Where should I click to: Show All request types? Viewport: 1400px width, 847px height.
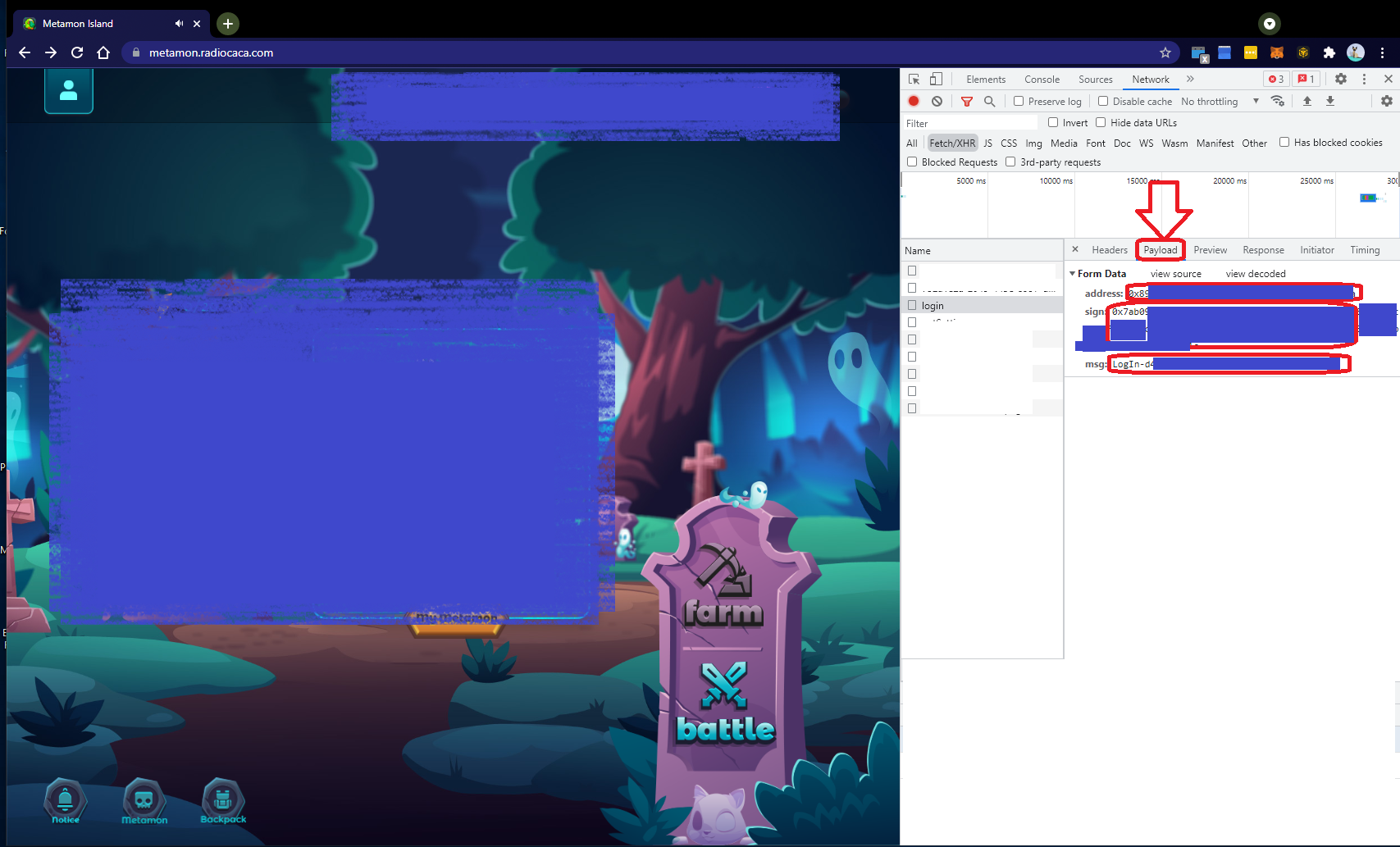[911, 143]
